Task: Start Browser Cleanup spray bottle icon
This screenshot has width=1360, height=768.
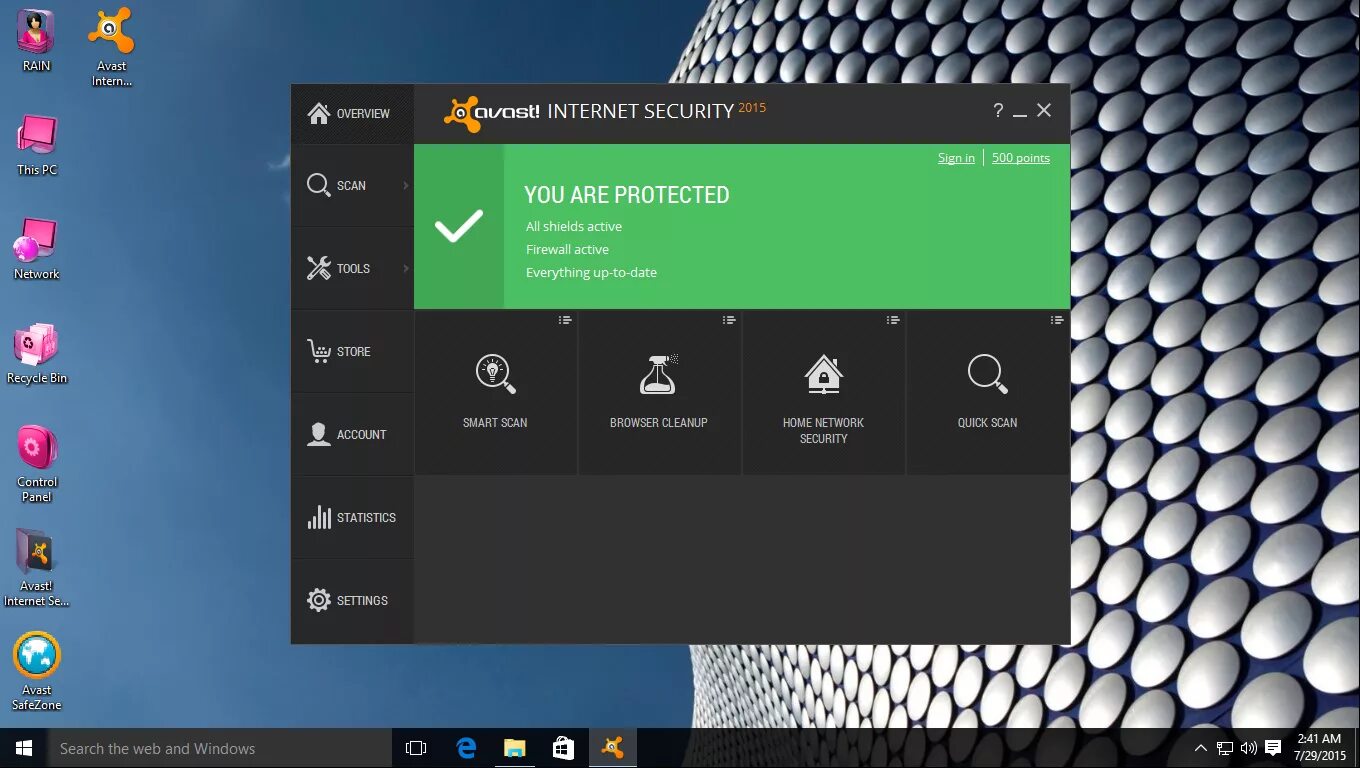Action: [x=659, y=374]
